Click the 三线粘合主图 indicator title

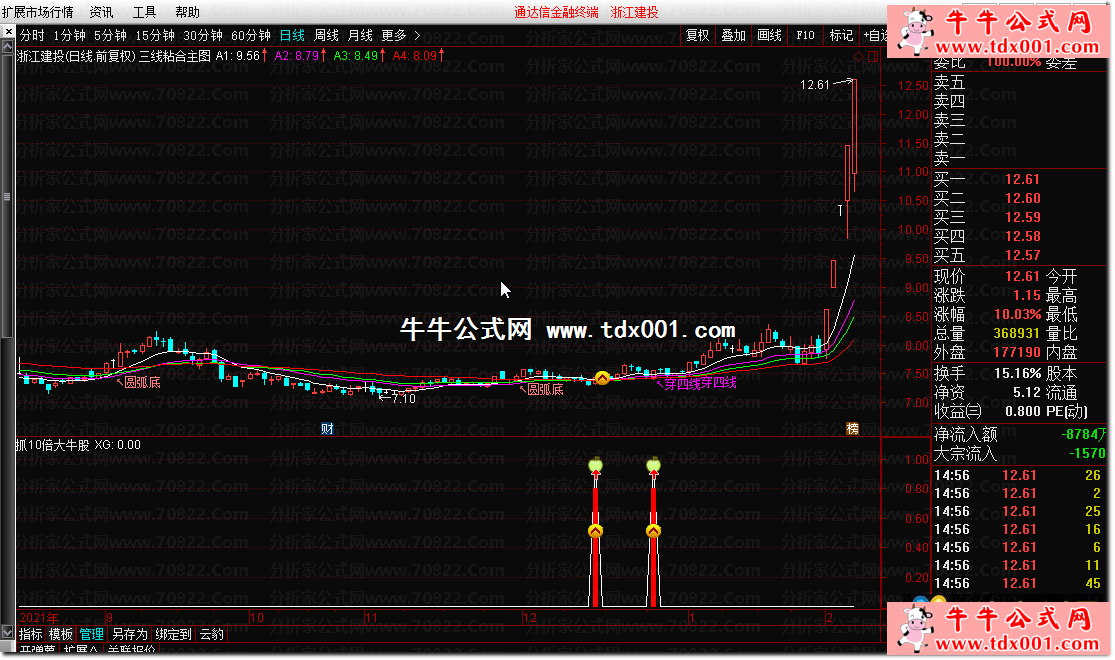pos(175,56)
